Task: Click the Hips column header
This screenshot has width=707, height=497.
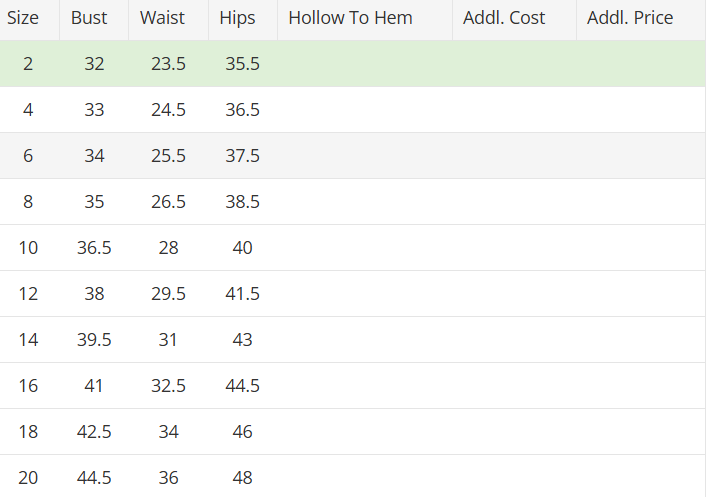Action: tap(237, 18)
